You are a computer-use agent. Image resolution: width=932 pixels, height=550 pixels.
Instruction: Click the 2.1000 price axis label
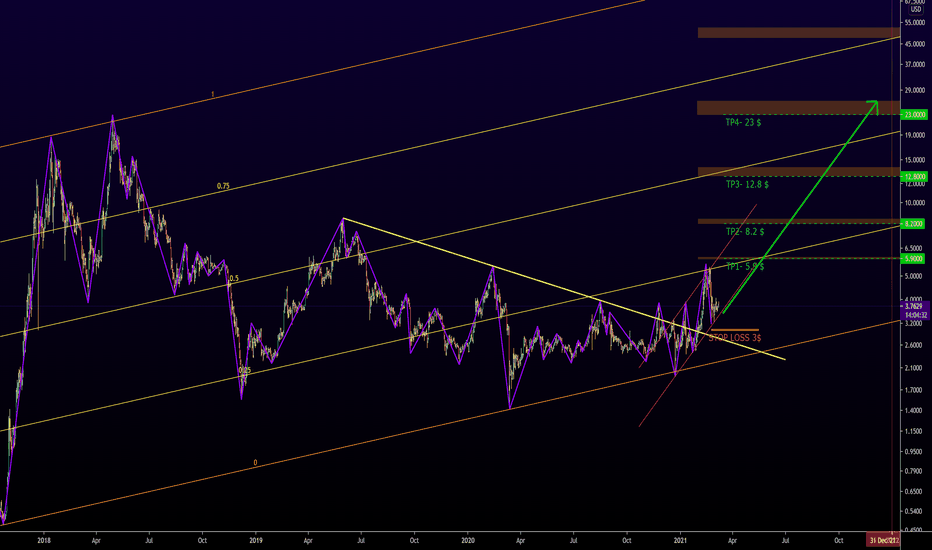click(914, 368)
